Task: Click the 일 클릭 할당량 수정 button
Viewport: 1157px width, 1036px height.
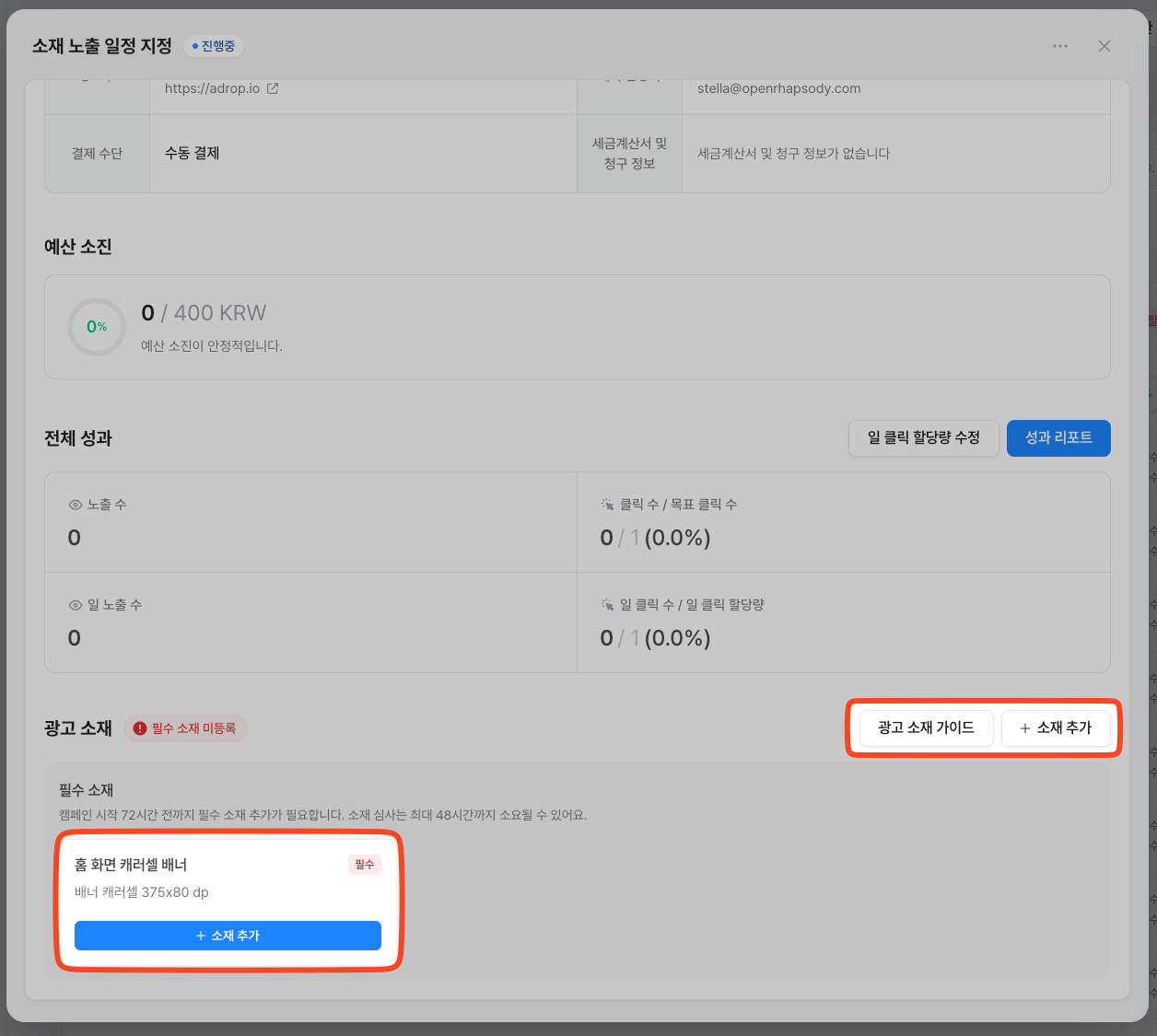Action: 923,438
